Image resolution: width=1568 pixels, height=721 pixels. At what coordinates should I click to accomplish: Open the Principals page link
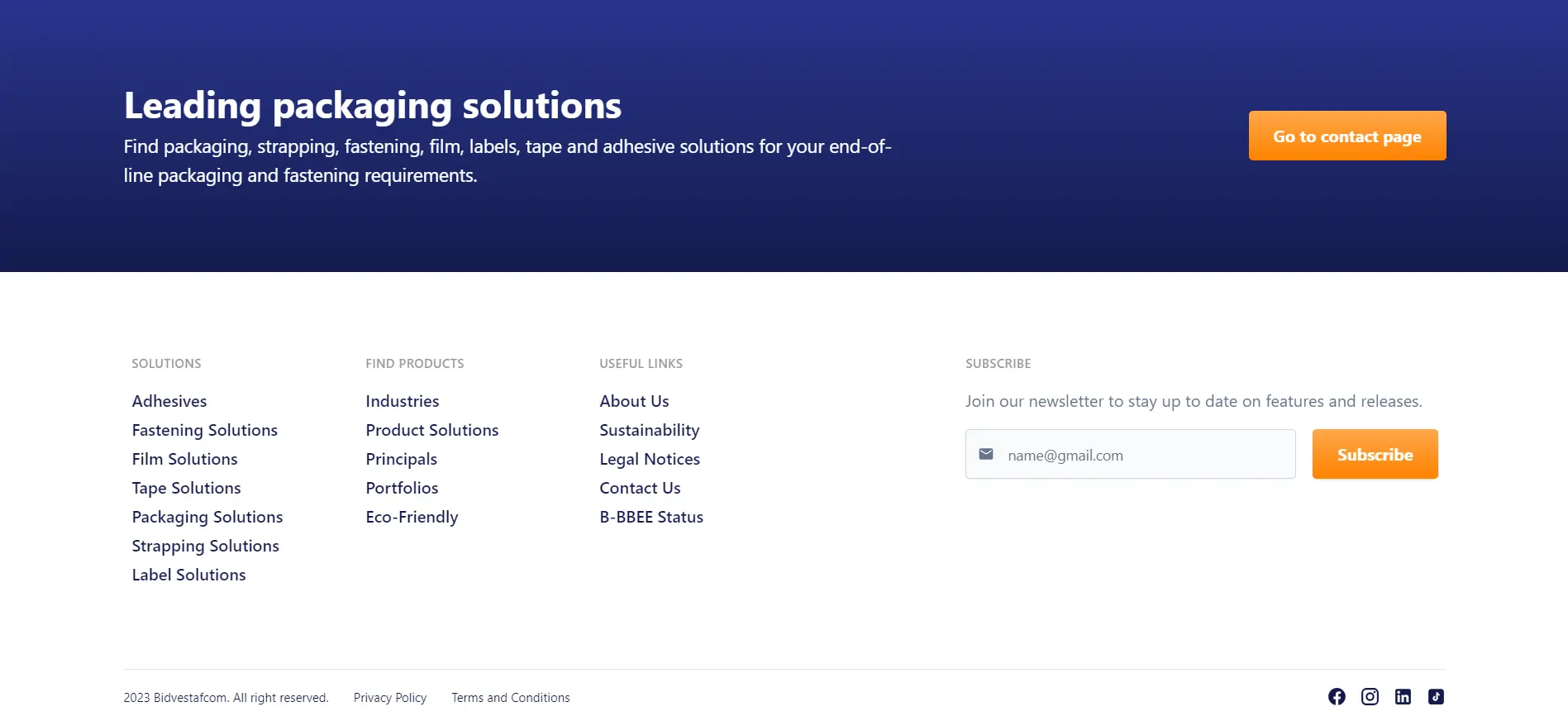(402, 459)
